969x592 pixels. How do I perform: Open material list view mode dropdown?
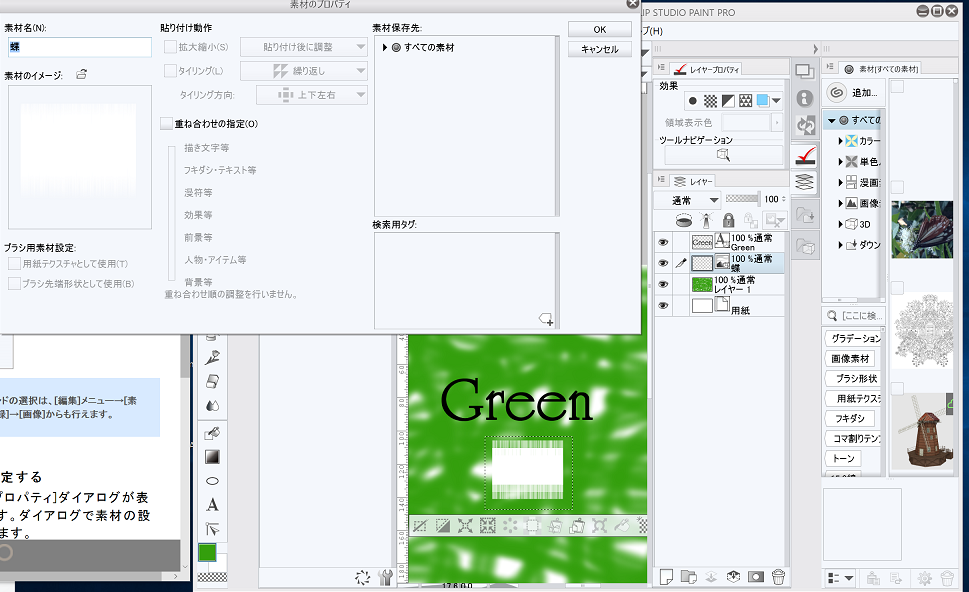[841, 578]
